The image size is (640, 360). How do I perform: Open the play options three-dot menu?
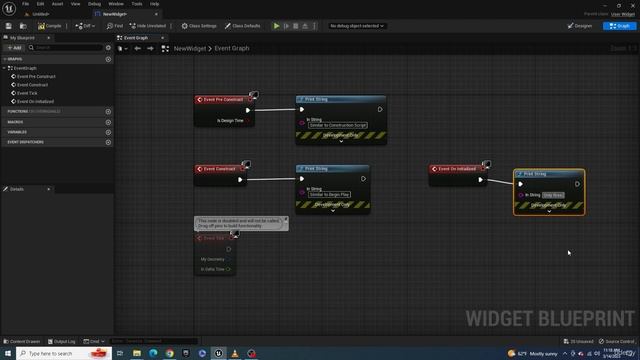tap(314, 26)
